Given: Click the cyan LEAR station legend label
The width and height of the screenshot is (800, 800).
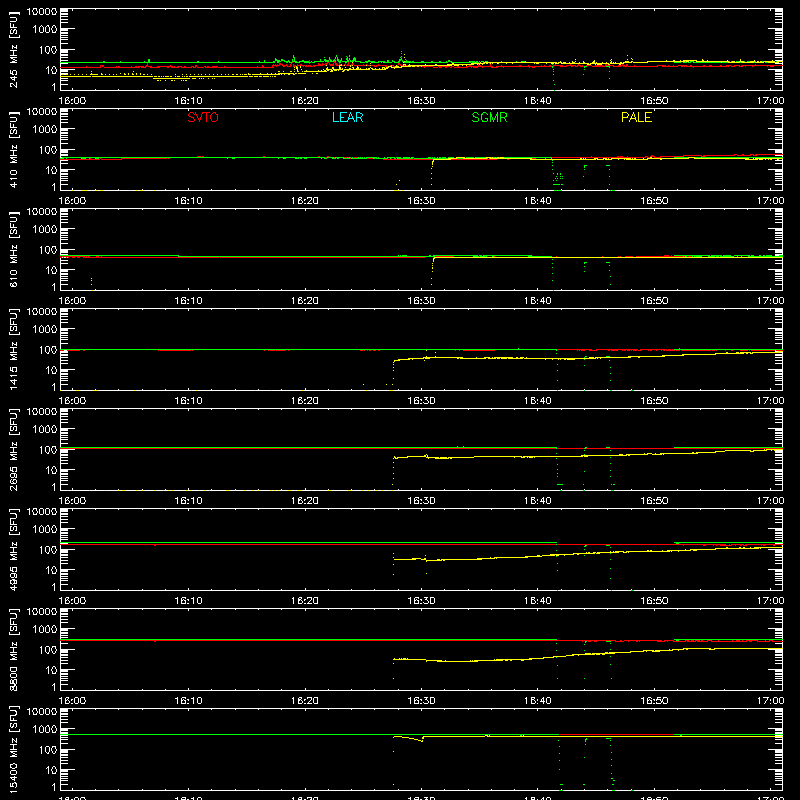Looking at the screenshot, I should pyautogui.click(x=347, y=117).
